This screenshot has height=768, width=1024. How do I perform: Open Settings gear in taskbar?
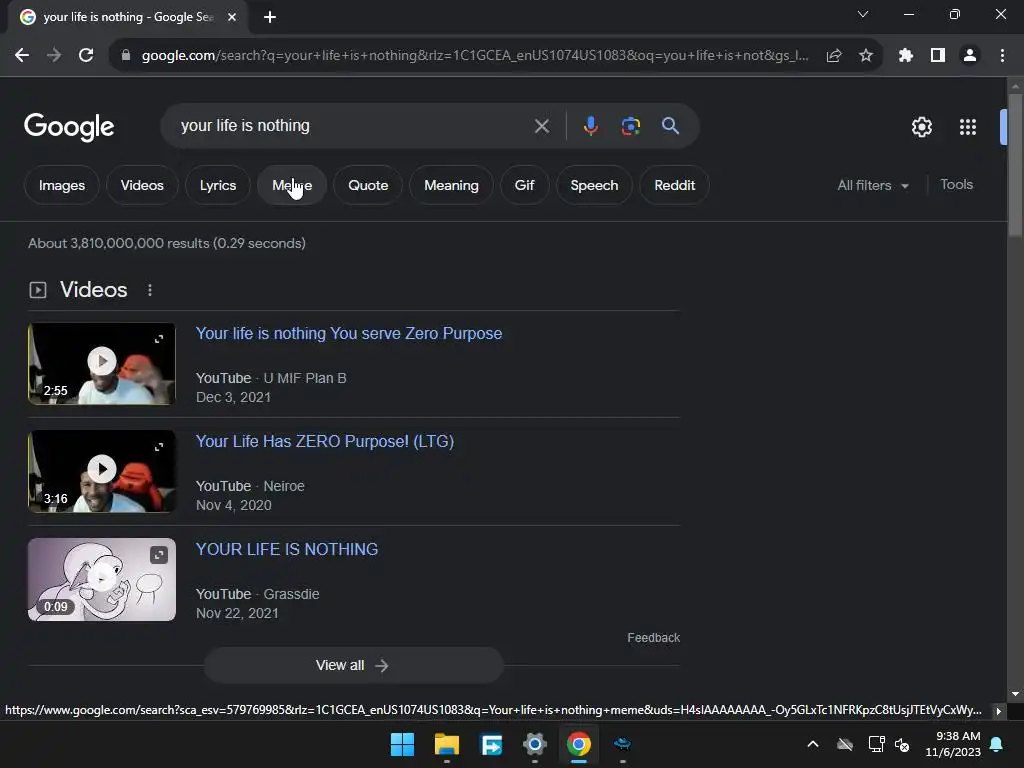pyautogui.click(x=535, y=744)
